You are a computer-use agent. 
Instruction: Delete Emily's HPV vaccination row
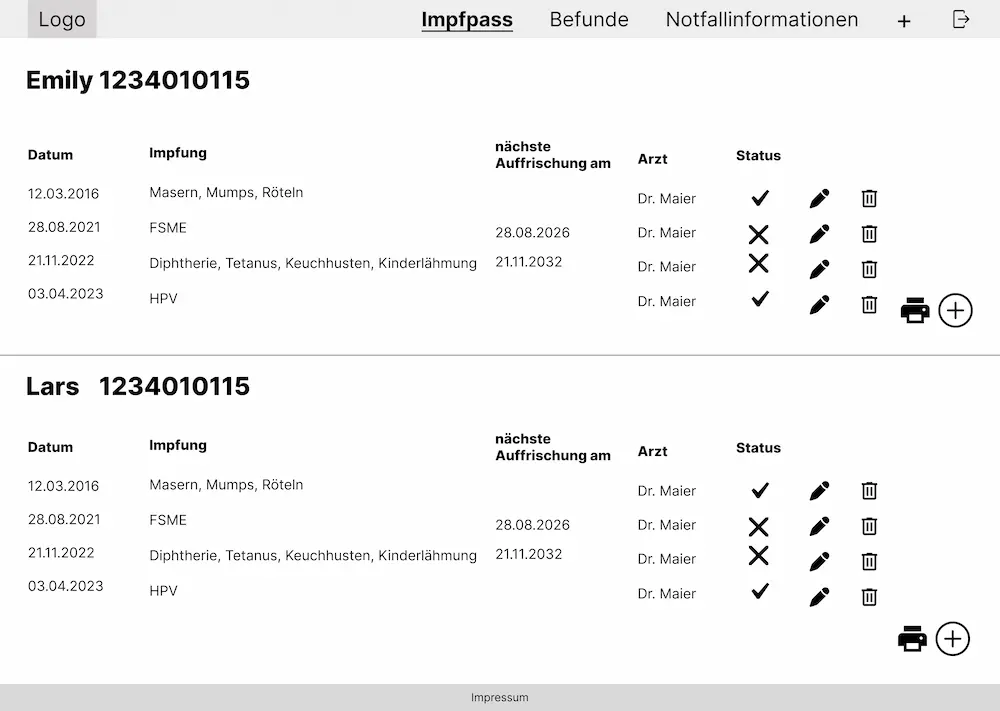pyautogui.click(x=869, y=304)
